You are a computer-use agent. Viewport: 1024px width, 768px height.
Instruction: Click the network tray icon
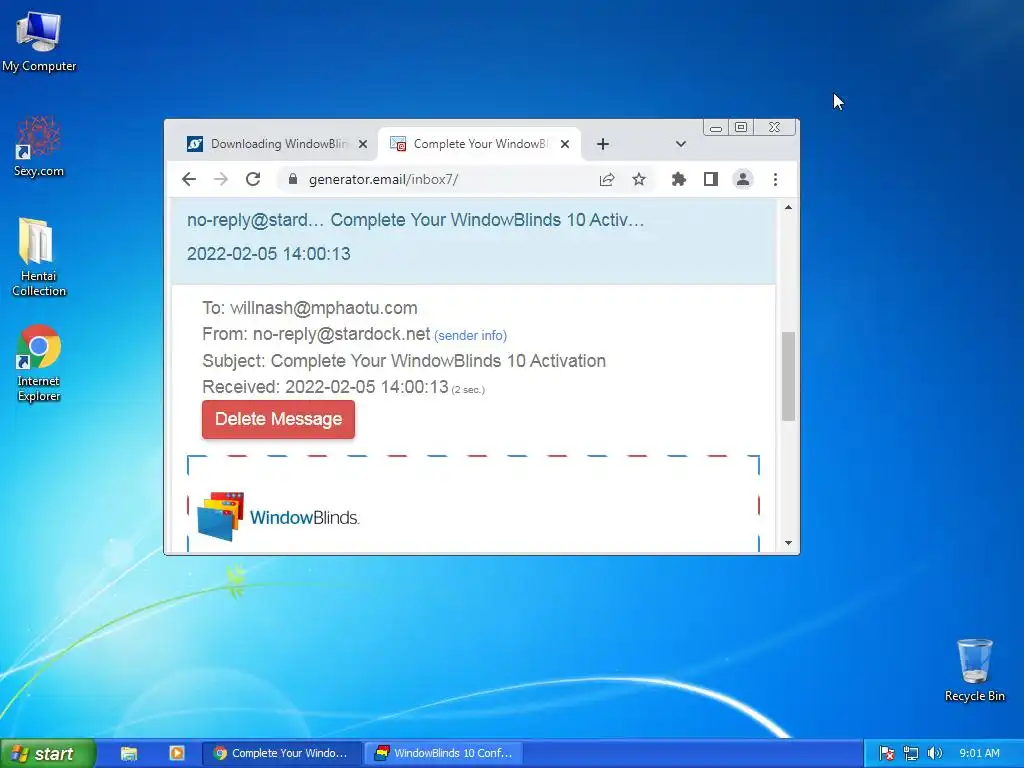pos(911,754)
